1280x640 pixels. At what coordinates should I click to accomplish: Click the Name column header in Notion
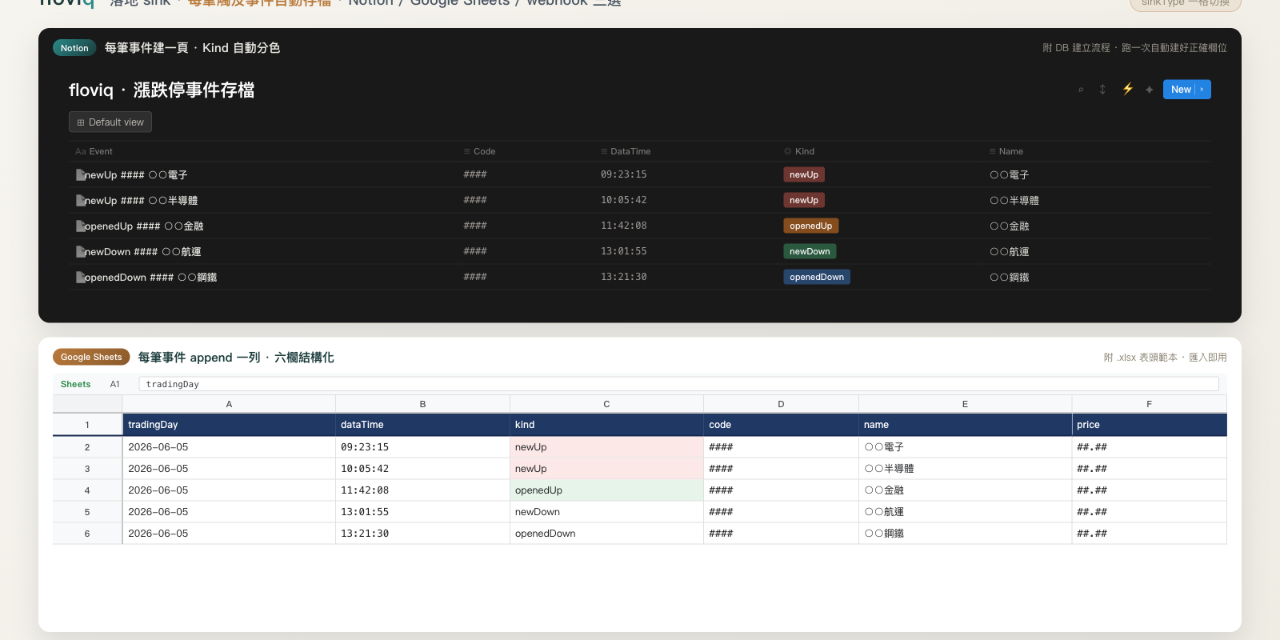coord(1006,152)
